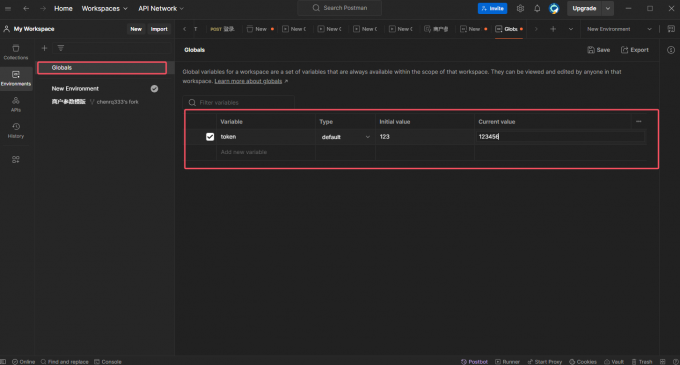Open the New Environment selector dropdown

tap(619, 29)
